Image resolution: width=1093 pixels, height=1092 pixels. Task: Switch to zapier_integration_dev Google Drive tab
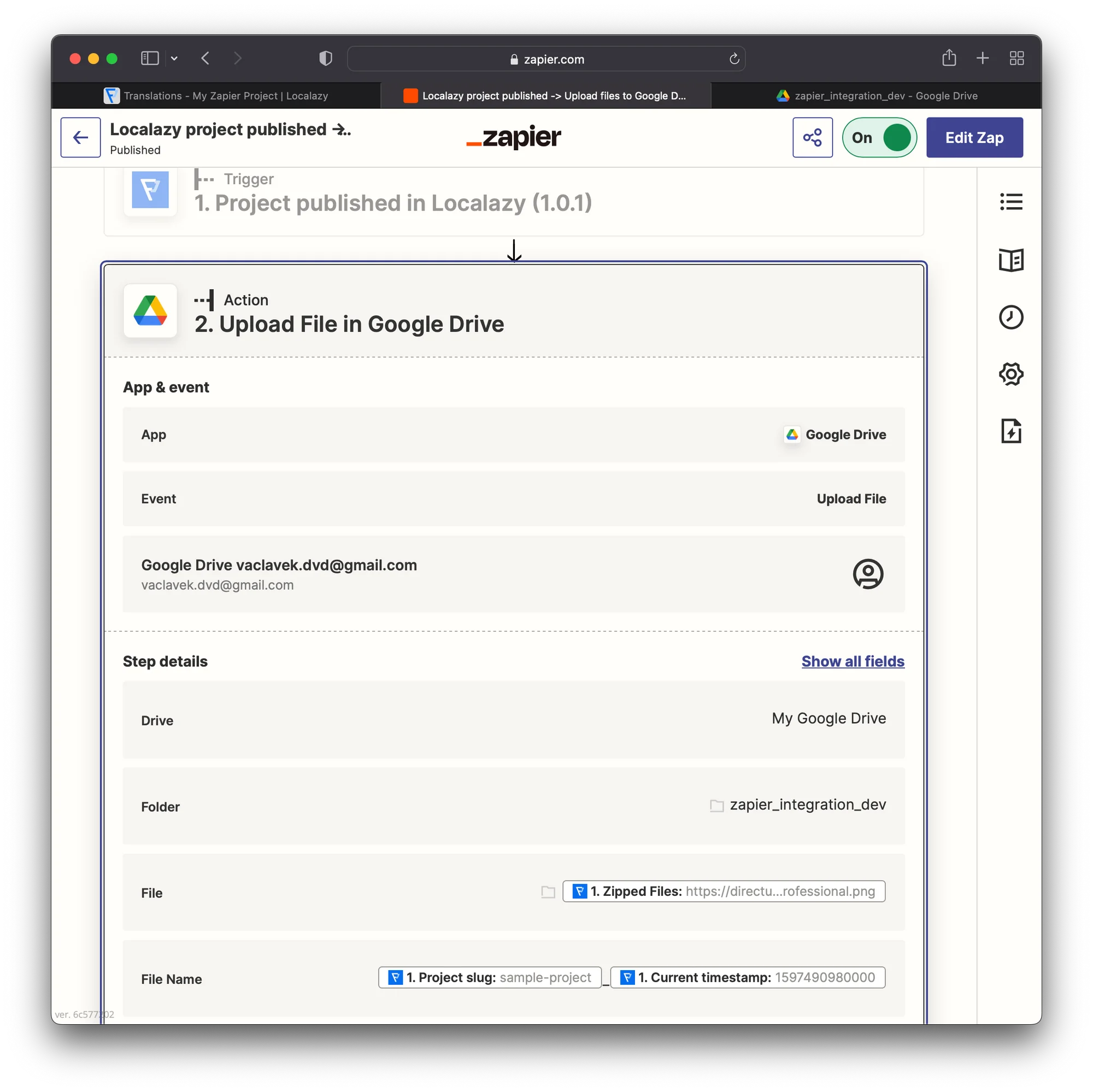coord(877,96)
